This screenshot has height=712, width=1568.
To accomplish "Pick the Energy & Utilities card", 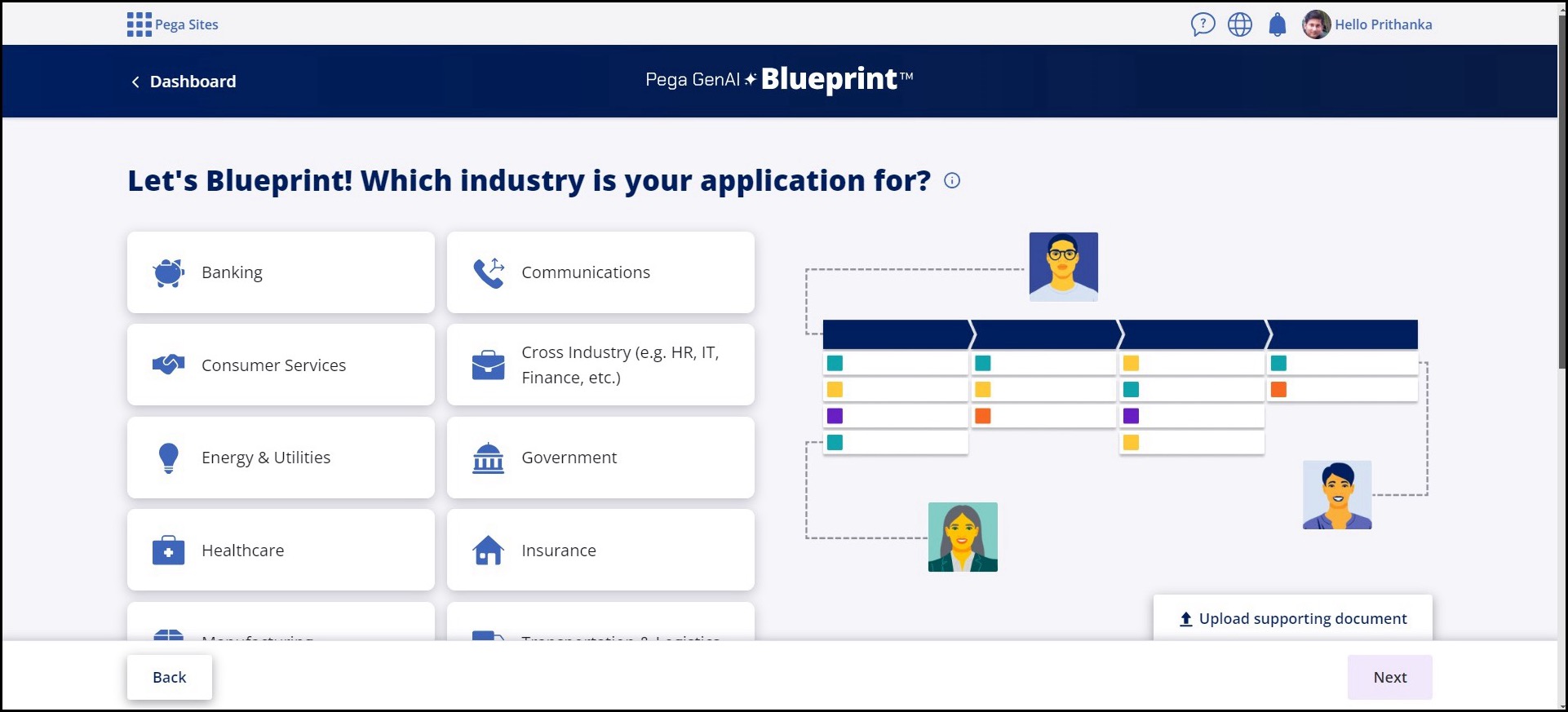I will coord(281,458).
